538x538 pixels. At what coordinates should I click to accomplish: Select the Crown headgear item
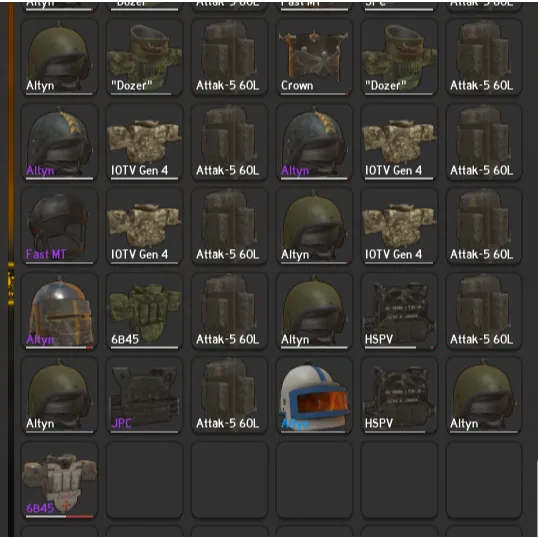click(x=314, y=57)
